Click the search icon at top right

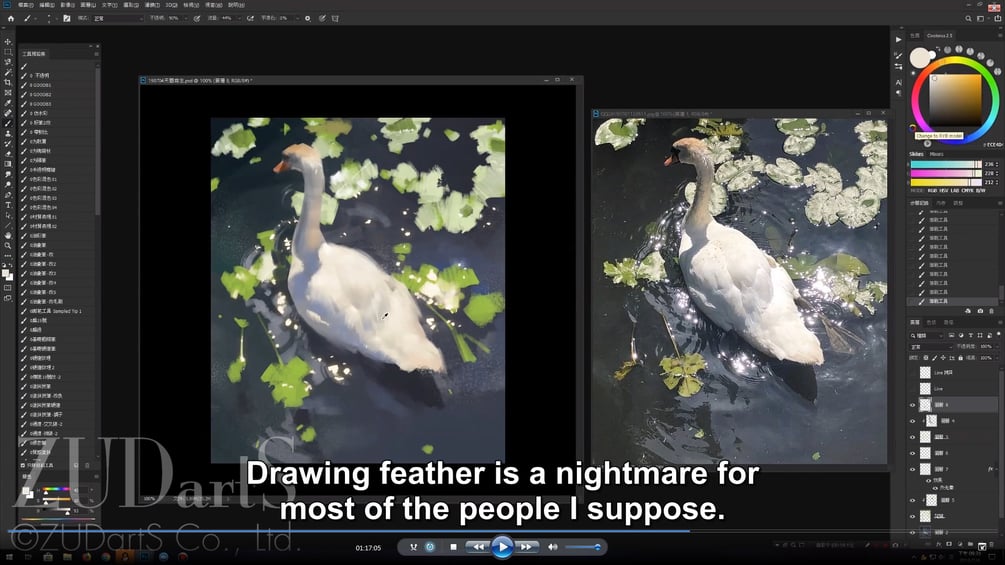coord(968,19)
